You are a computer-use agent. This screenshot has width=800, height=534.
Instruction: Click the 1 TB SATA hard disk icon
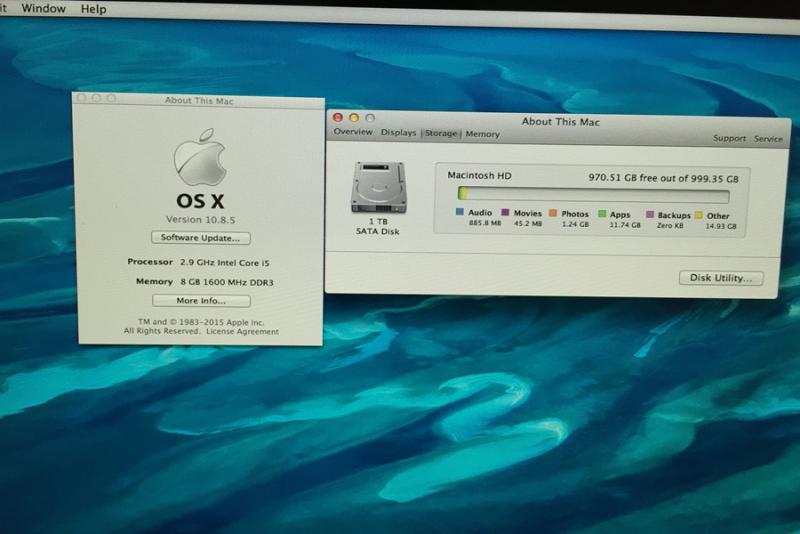coord(378,187)
